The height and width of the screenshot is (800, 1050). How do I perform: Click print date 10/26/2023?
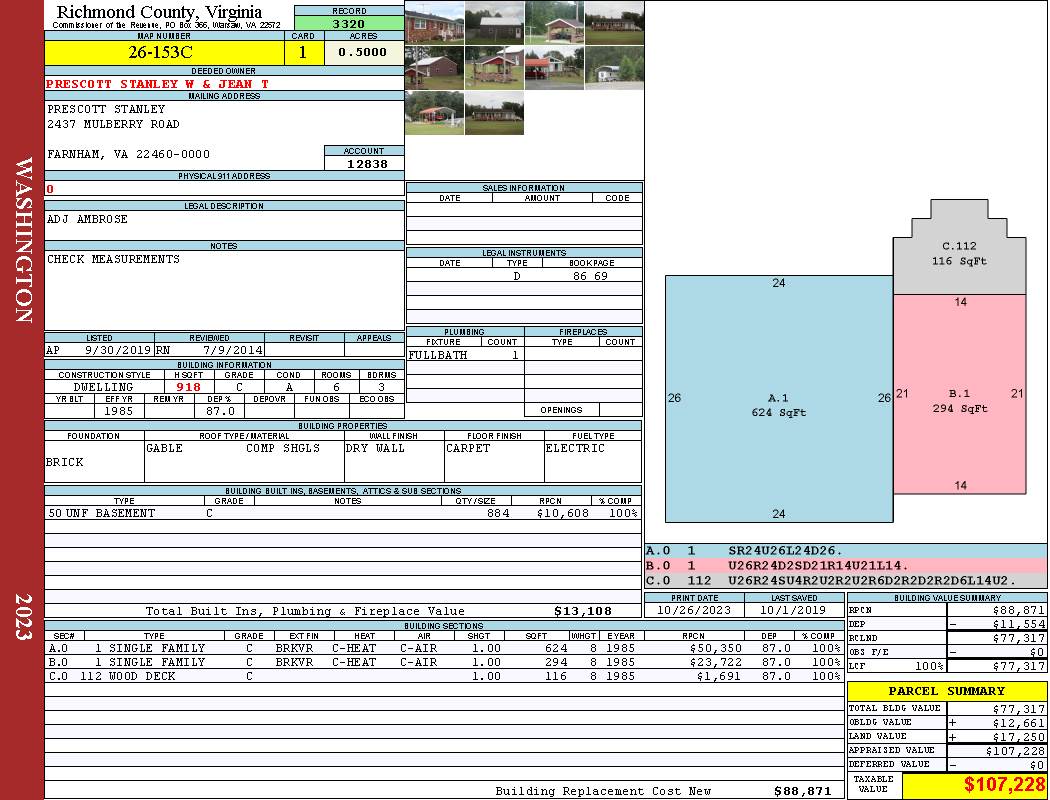tap(694, 610)
